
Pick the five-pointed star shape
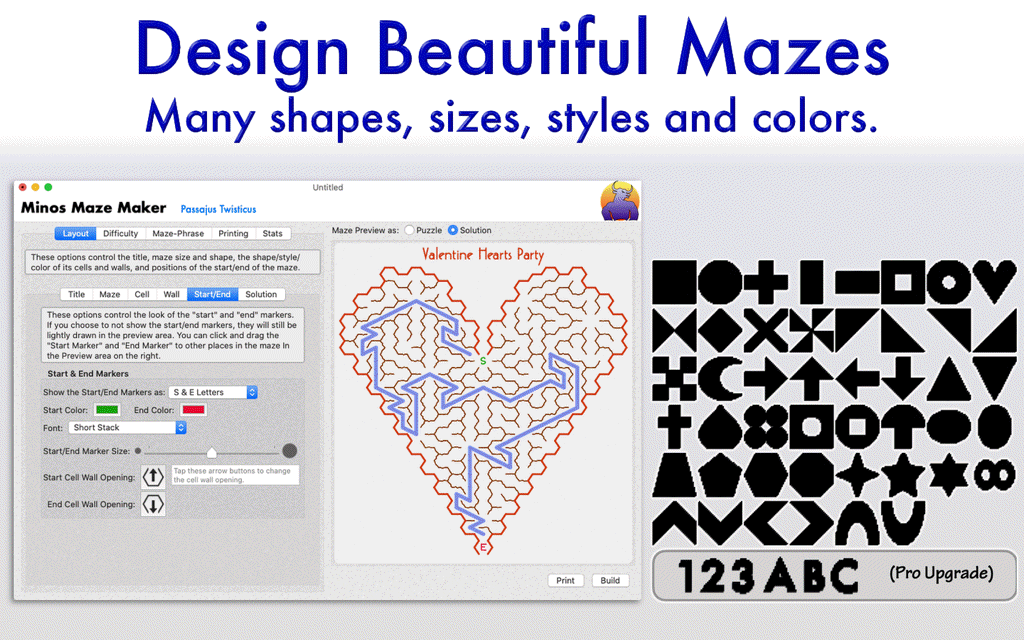click(900, 474)
